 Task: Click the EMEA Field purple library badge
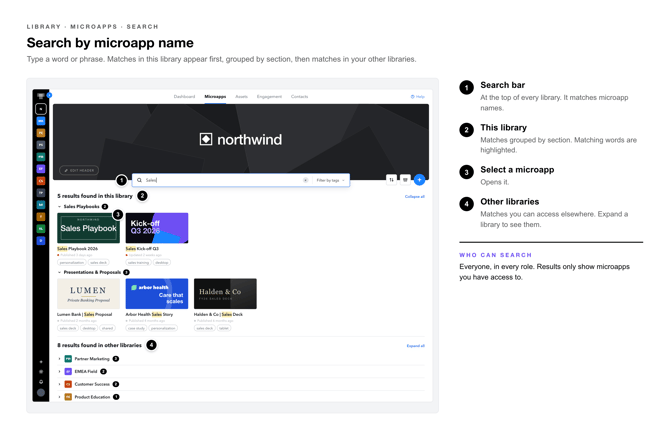[68, 371]
